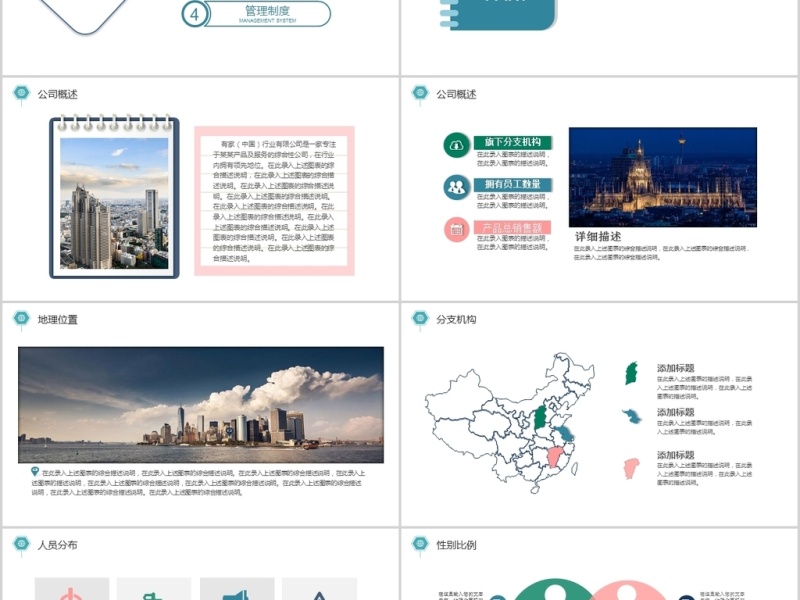Select the pink 产品总销售额 label

[x=508, y=228]
